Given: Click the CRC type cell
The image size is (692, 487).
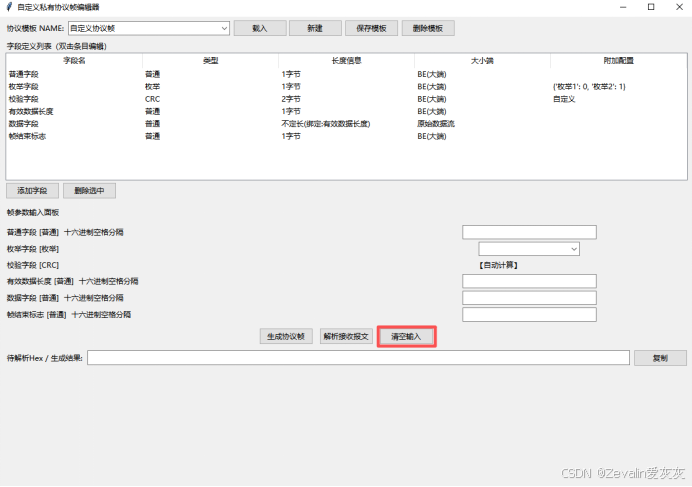Looking at the screenshot, I should (152, 99).
